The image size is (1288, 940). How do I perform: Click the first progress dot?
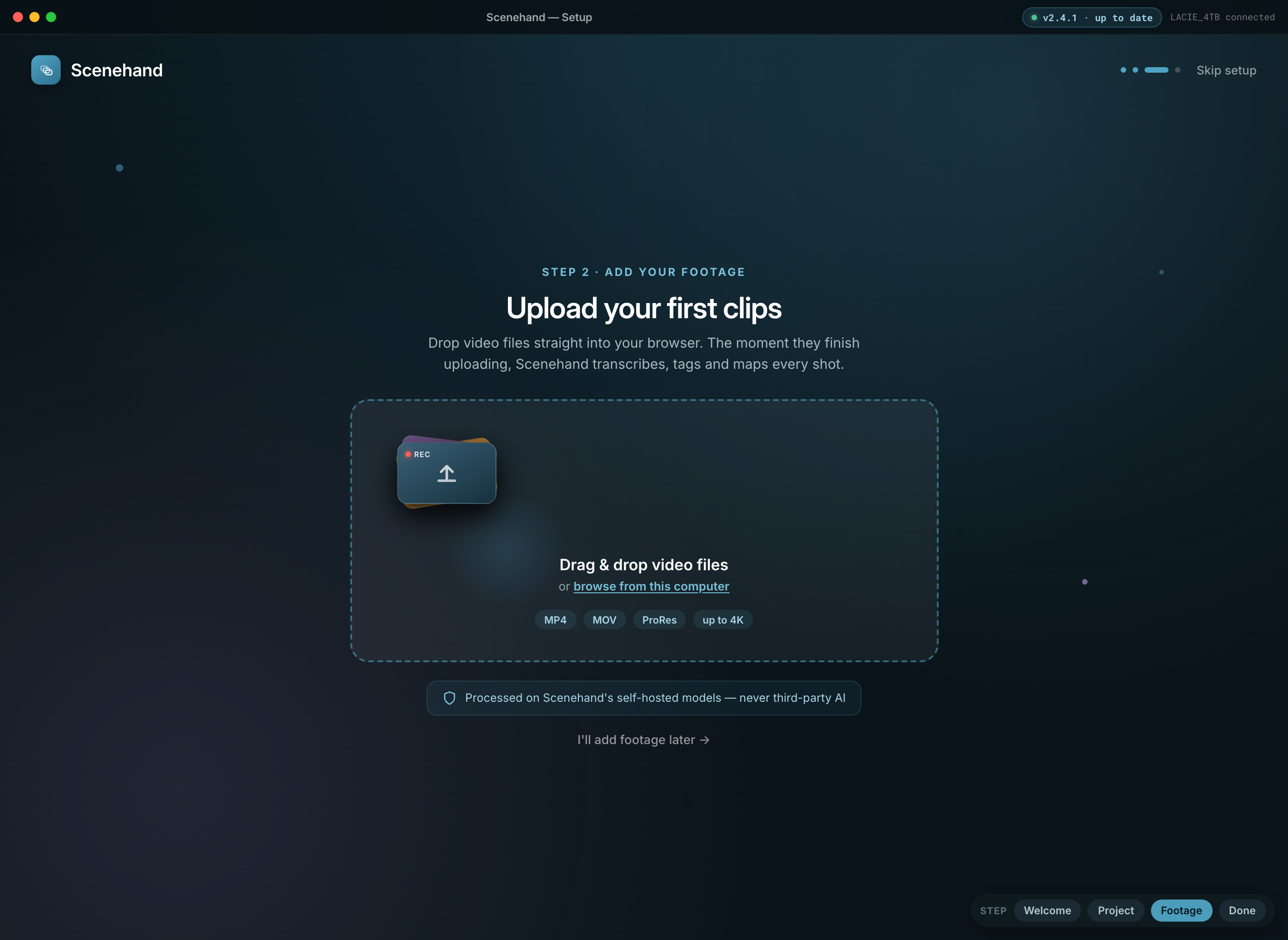tap(1123, 70)
